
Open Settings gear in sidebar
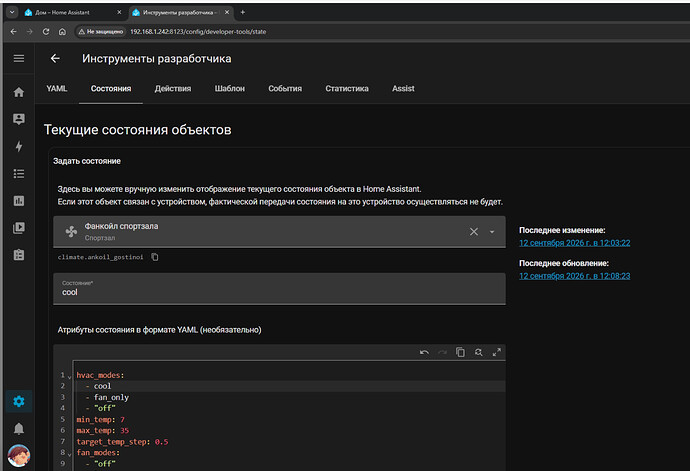pos(18,401)
